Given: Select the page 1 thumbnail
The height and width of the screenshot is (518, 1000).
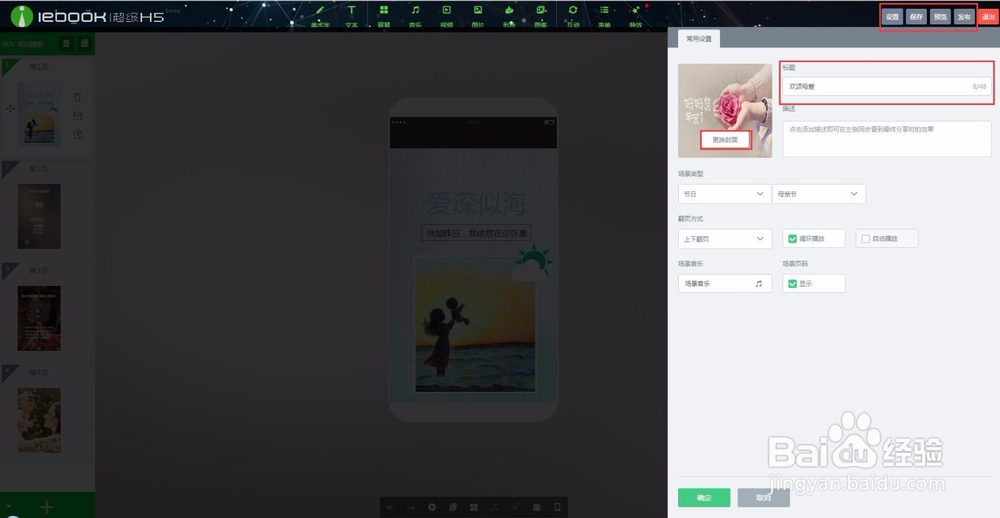Looking at the screenshot, I should tap(39, 115).
